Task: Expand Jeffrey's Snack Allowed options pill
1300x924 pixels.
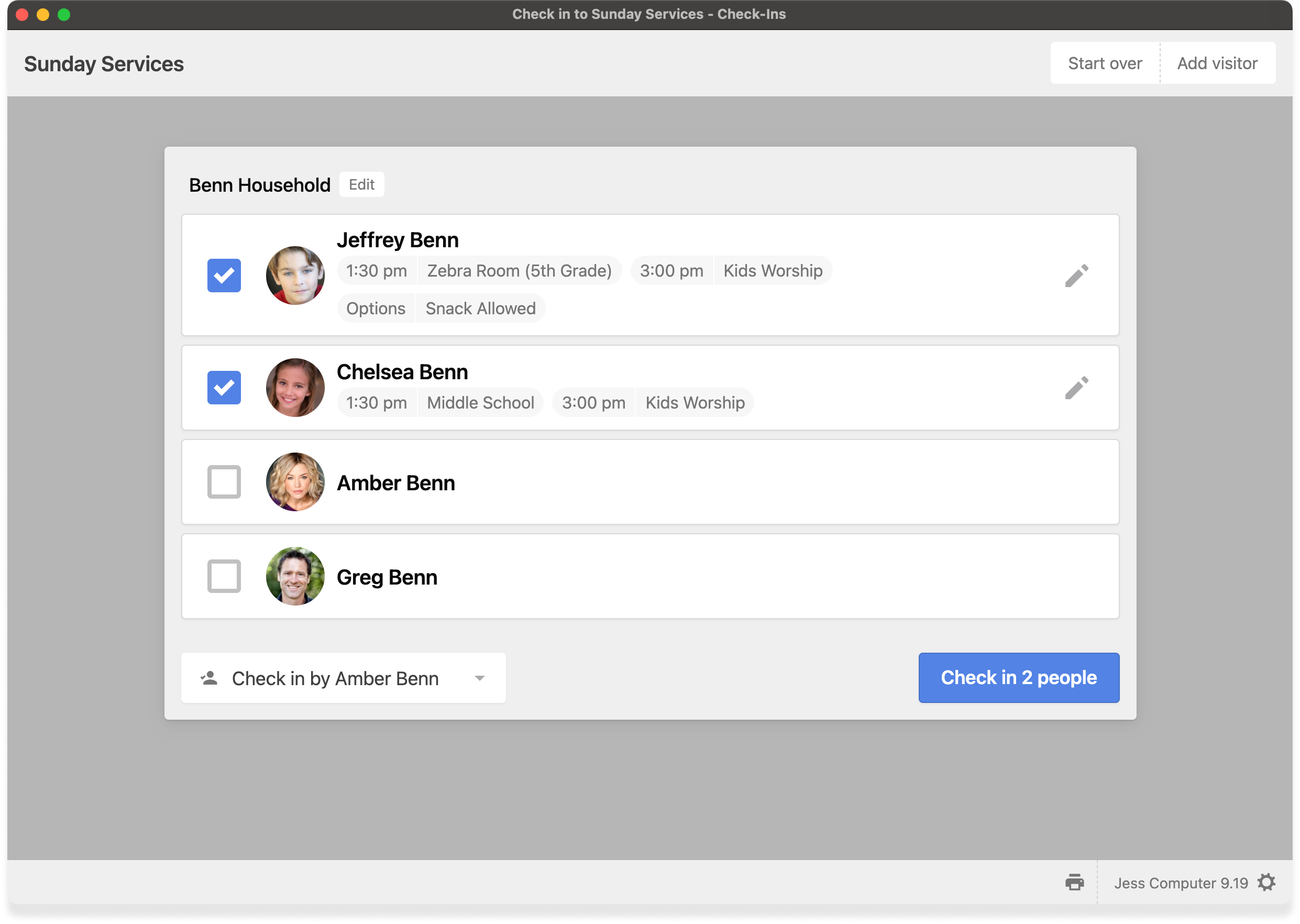Action: [481, 308]
